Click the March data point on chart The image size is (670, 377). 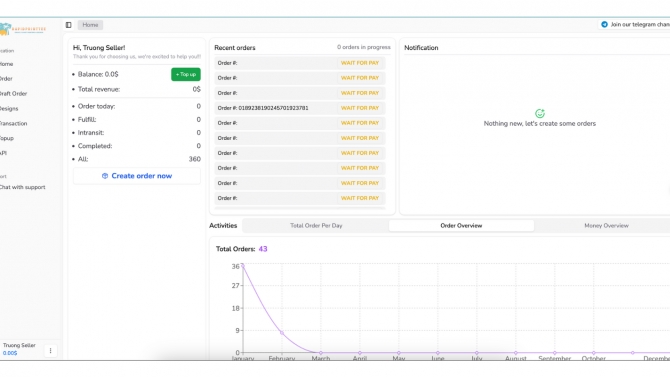(x=321, y=353)
